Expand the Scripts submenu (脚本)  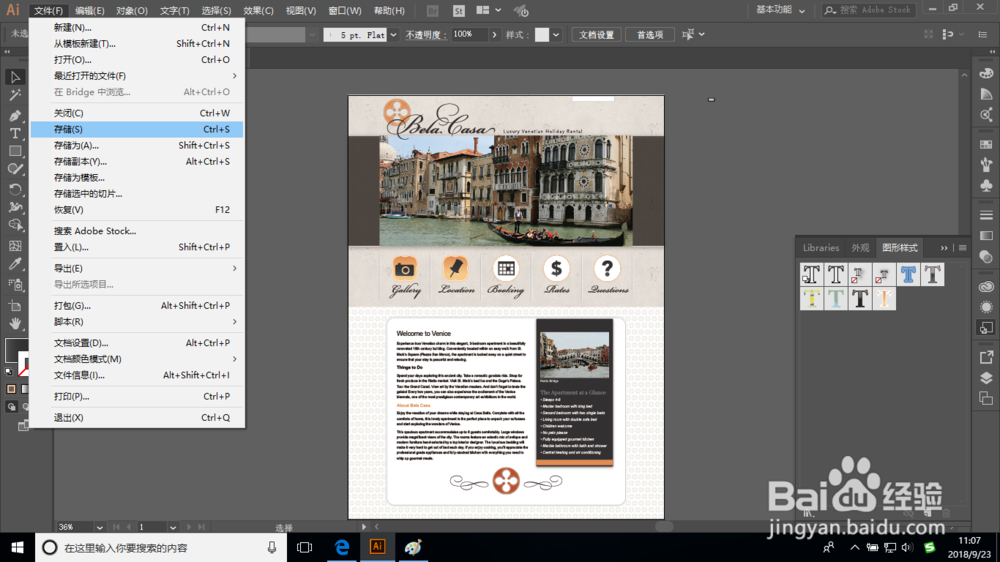137,322
